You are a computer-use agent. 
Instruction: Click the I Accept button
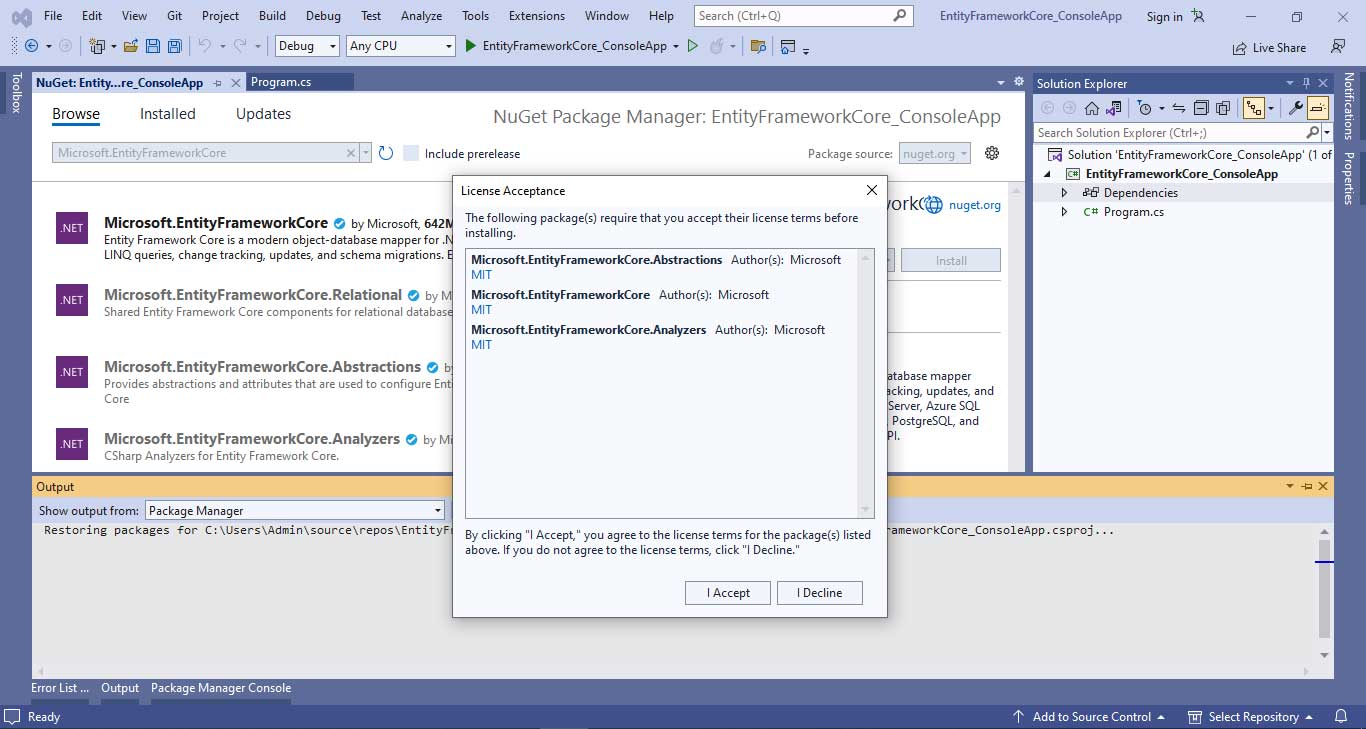(x=727, y=592)
